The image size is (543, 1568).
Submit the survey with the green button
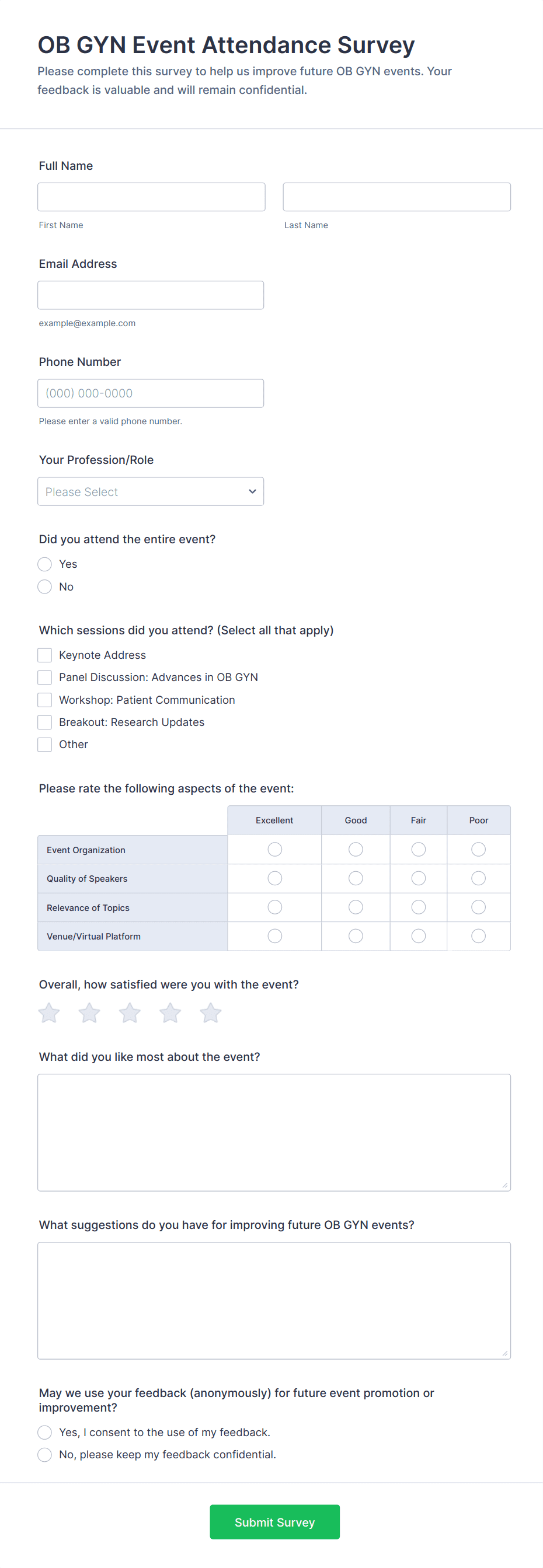pos(274,1522)
